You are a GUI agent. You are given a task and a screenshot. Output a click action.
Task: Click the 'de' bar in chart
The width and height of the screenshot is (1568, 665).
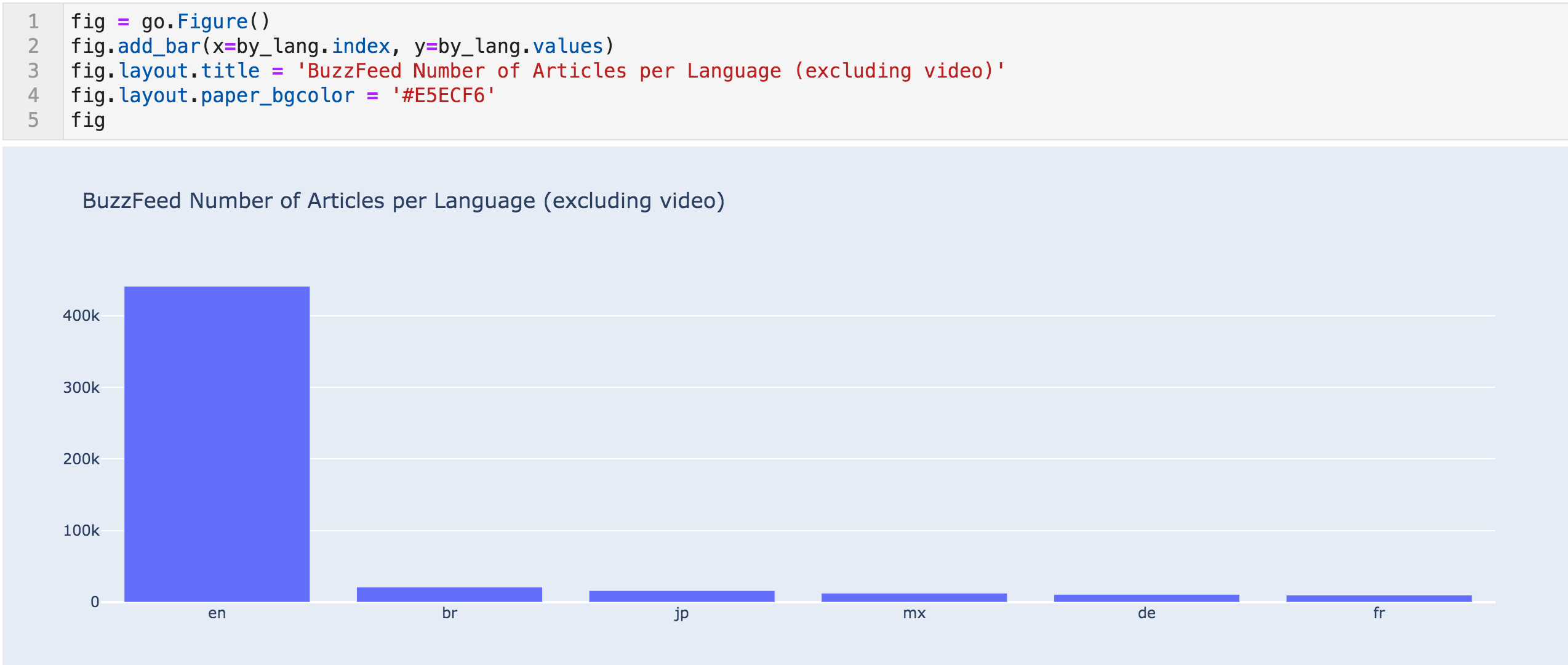[1146, 598]
